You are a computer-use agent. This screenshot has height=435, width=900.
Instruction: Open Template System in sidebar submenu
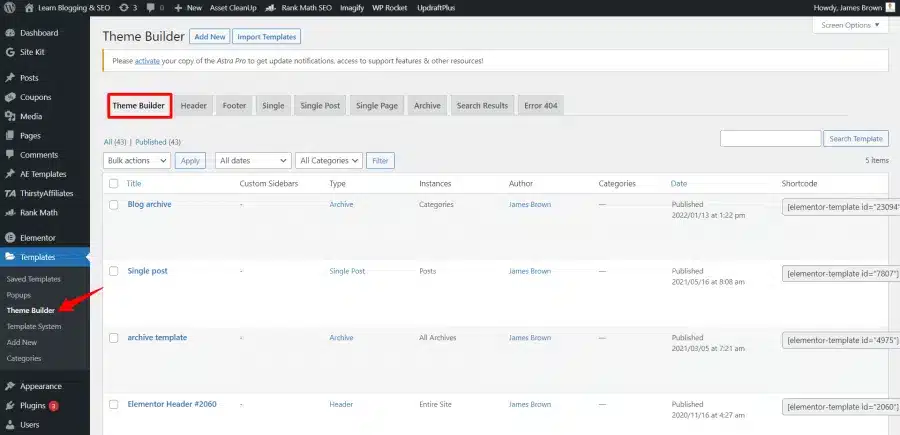[x=34, y=327]
